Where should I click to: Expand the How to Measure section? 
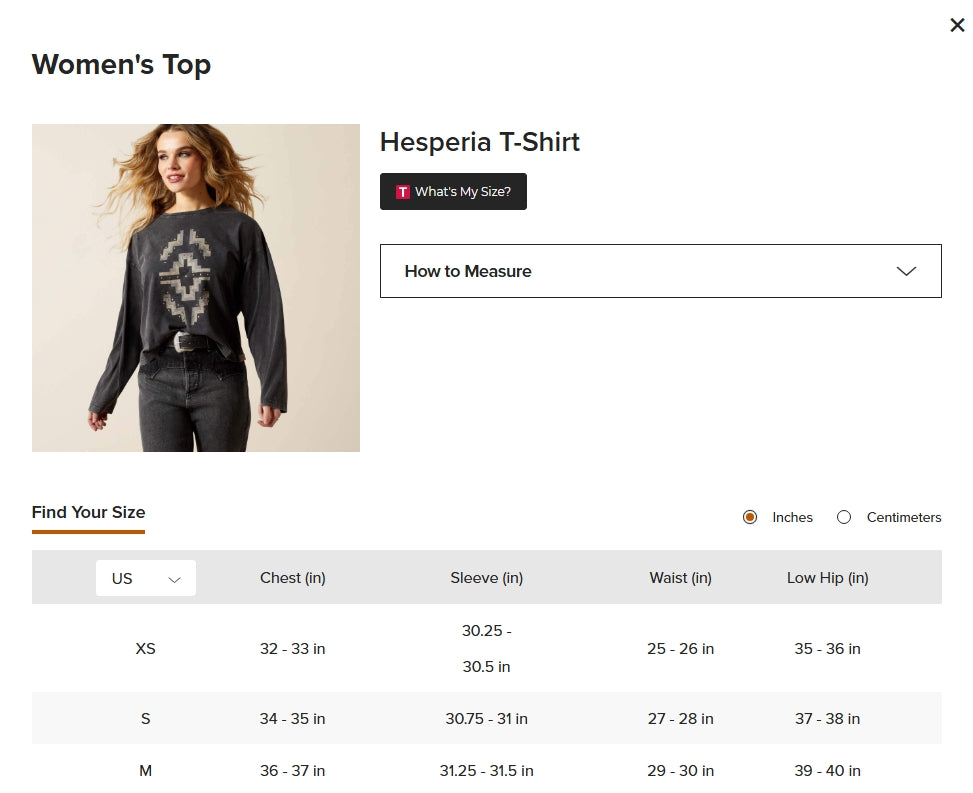point(660,271)
